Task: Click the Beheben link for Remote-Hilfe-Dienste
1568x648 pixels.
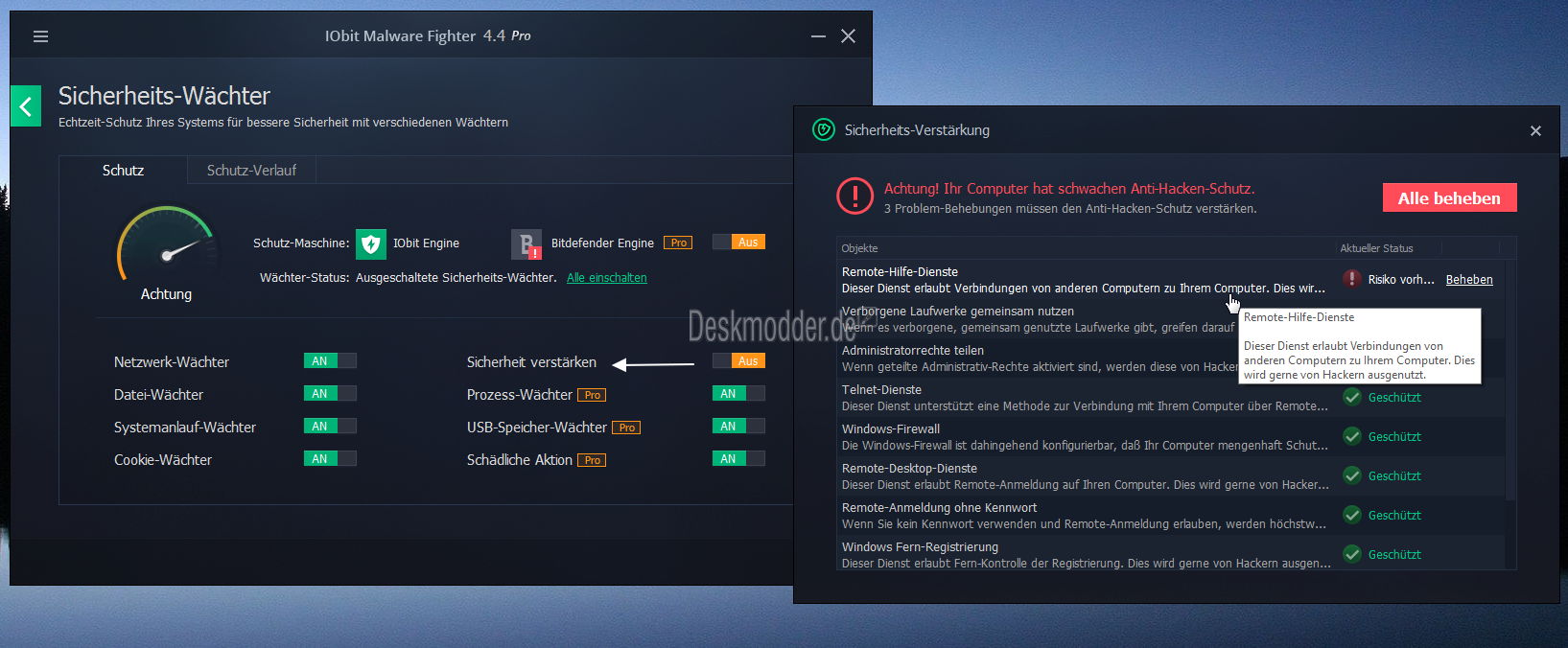Action: coord(1468,280)
